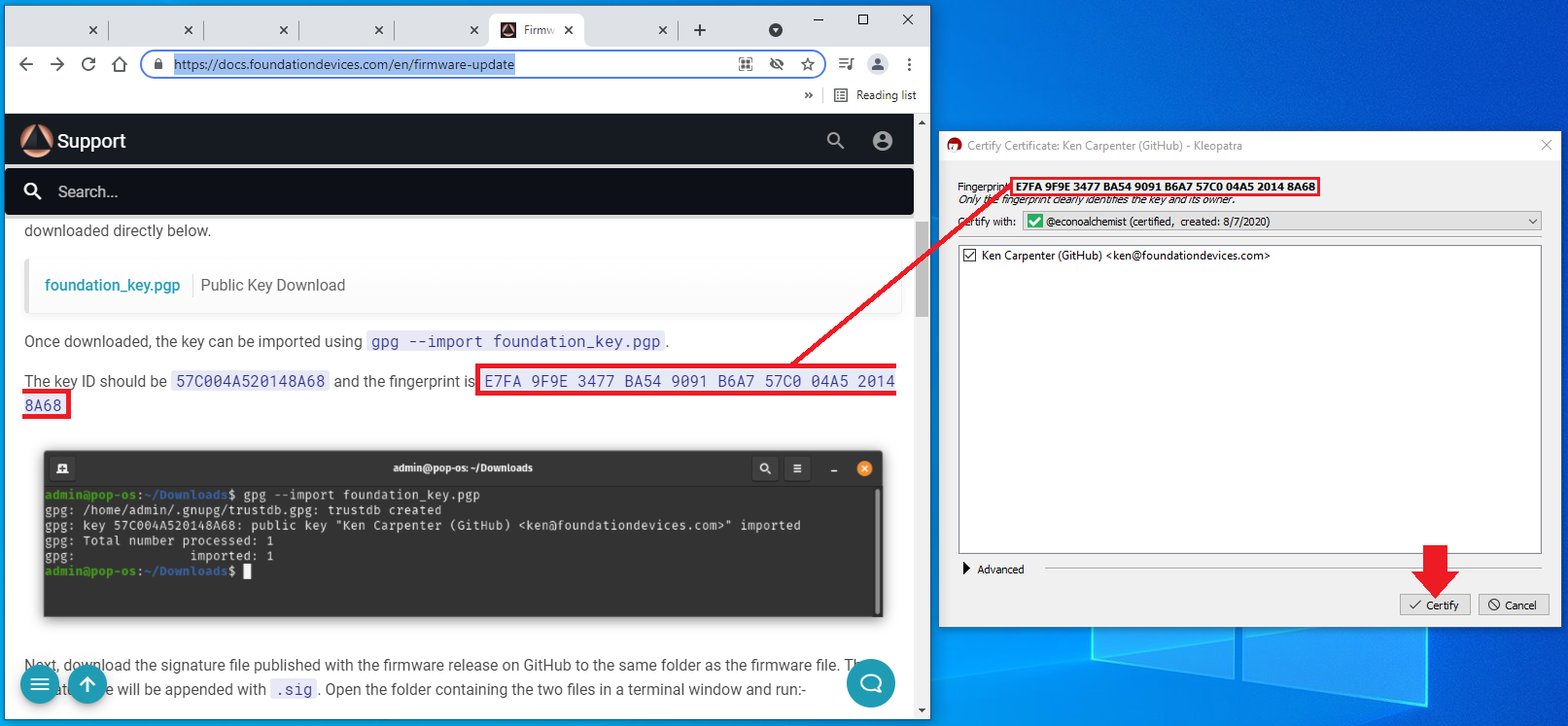1568x726 pixels.
Task: Open the browser home page
Action: coord(120,64)
